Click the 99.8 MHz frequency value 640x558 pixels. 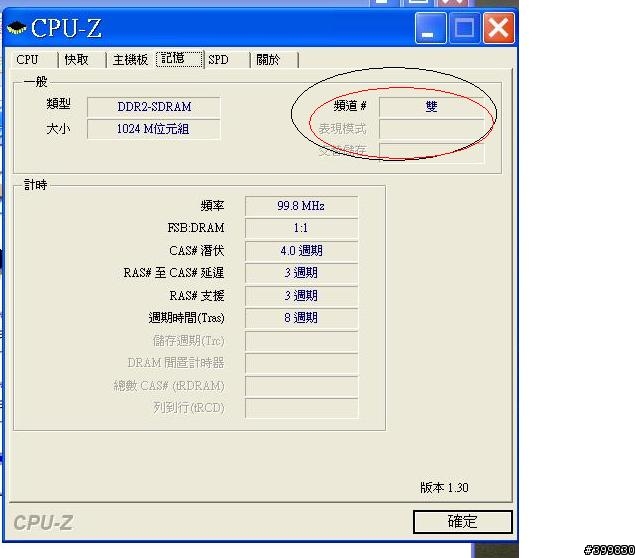click(x=301, y=206)
